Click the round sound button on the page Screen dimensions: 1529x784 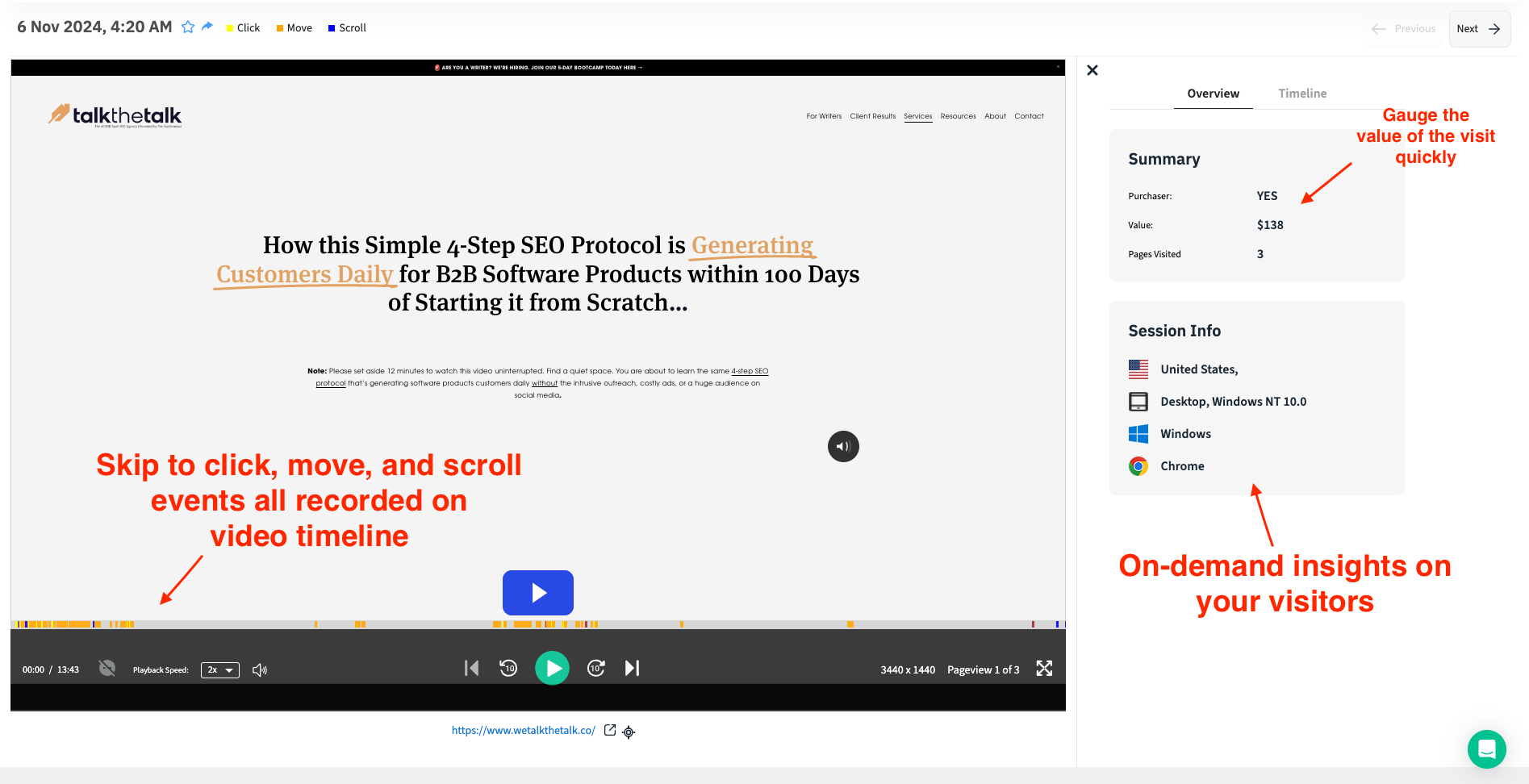click(x=843, y=446)
